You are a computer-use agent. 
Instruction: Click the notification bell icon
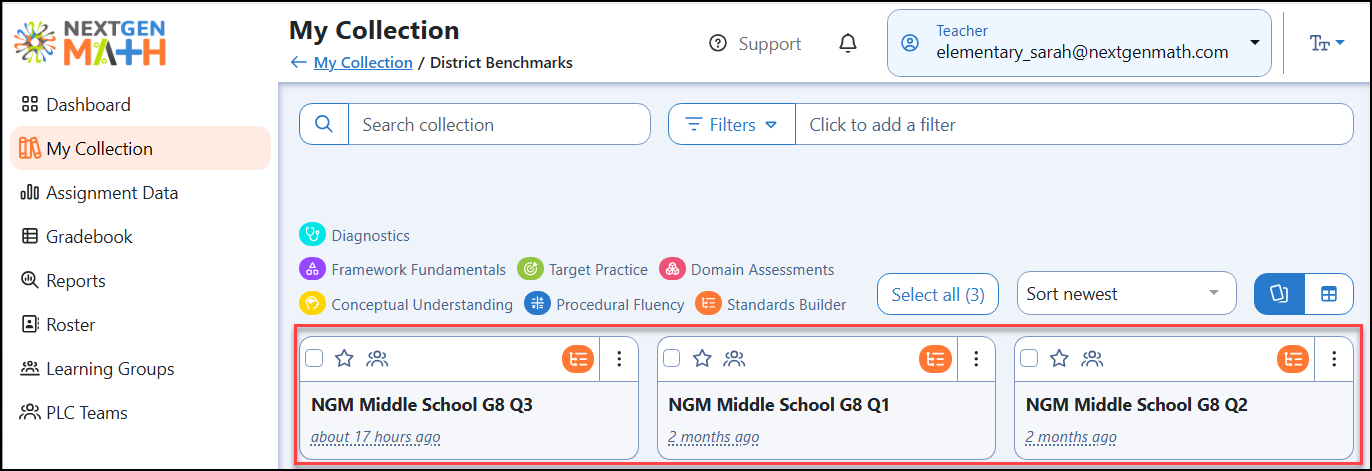pos(848,43)
